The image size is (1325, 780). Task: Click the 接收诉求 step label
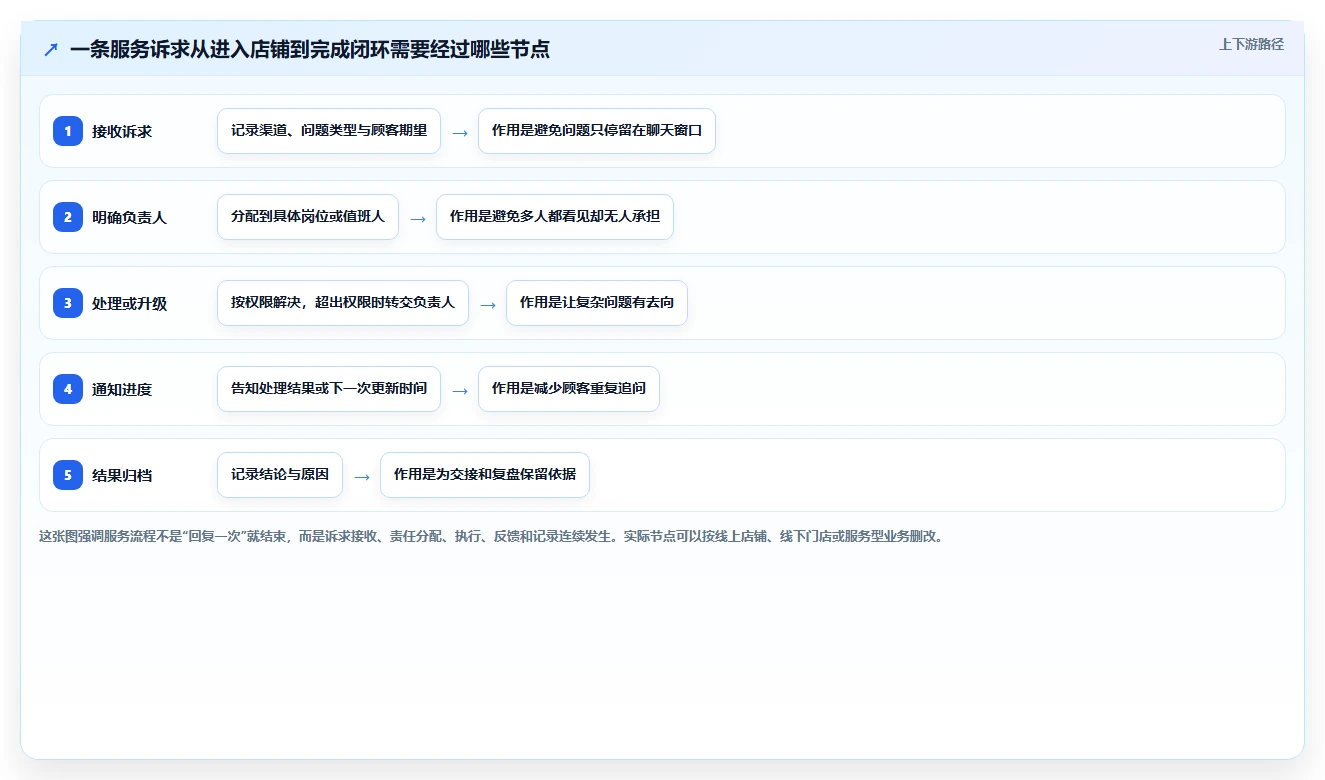122,131
